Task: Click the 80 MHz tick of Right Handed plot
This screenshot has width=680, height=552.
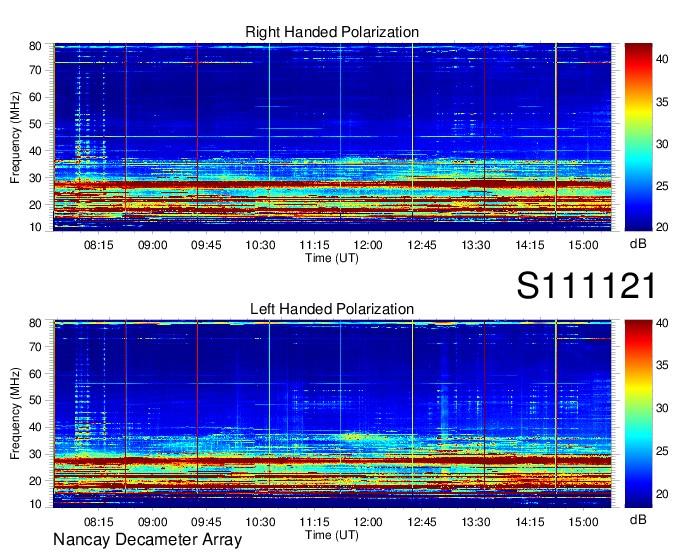Action: (x=35, y=46)
